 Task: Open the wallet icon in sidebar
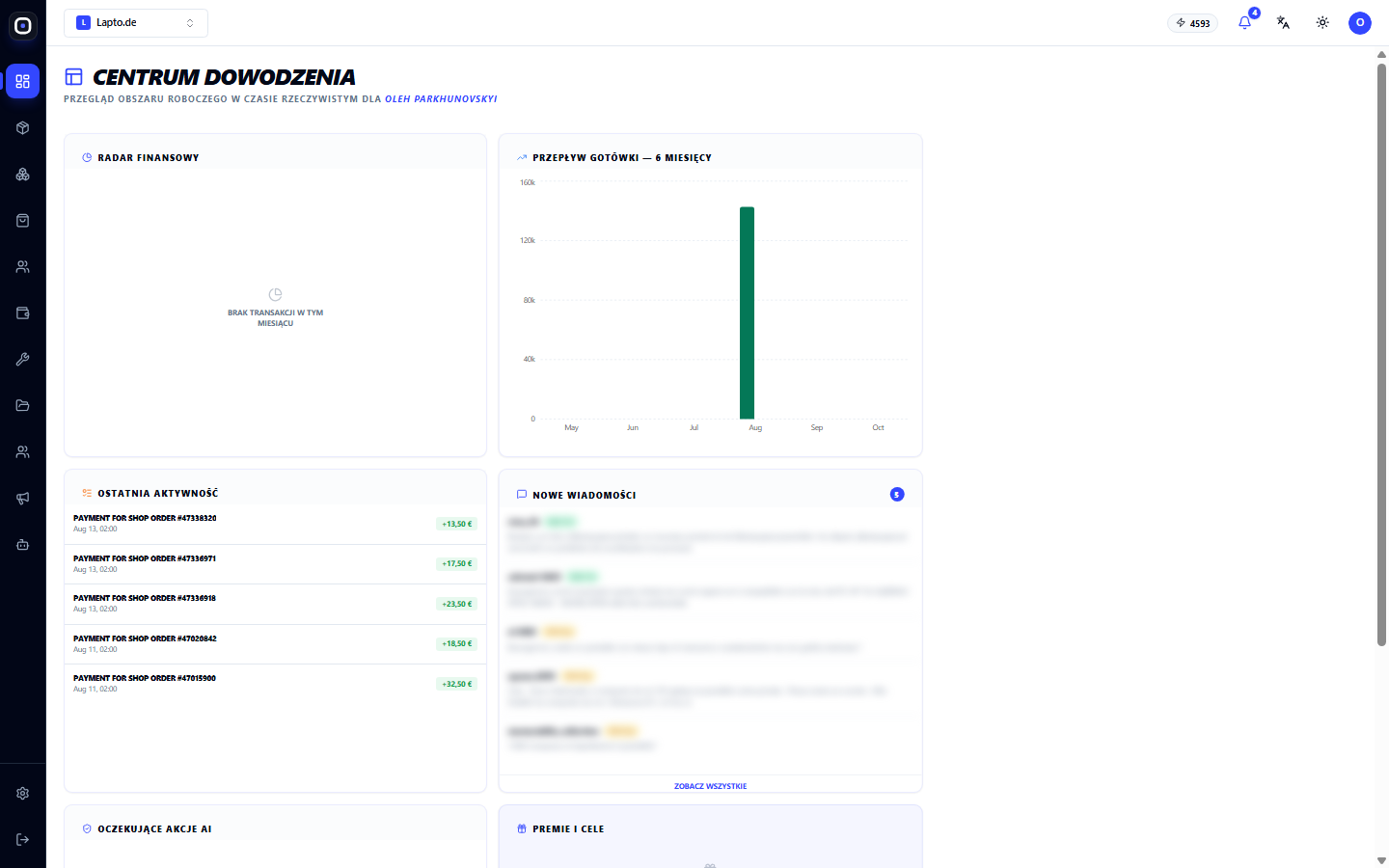(x=23, y=313)
